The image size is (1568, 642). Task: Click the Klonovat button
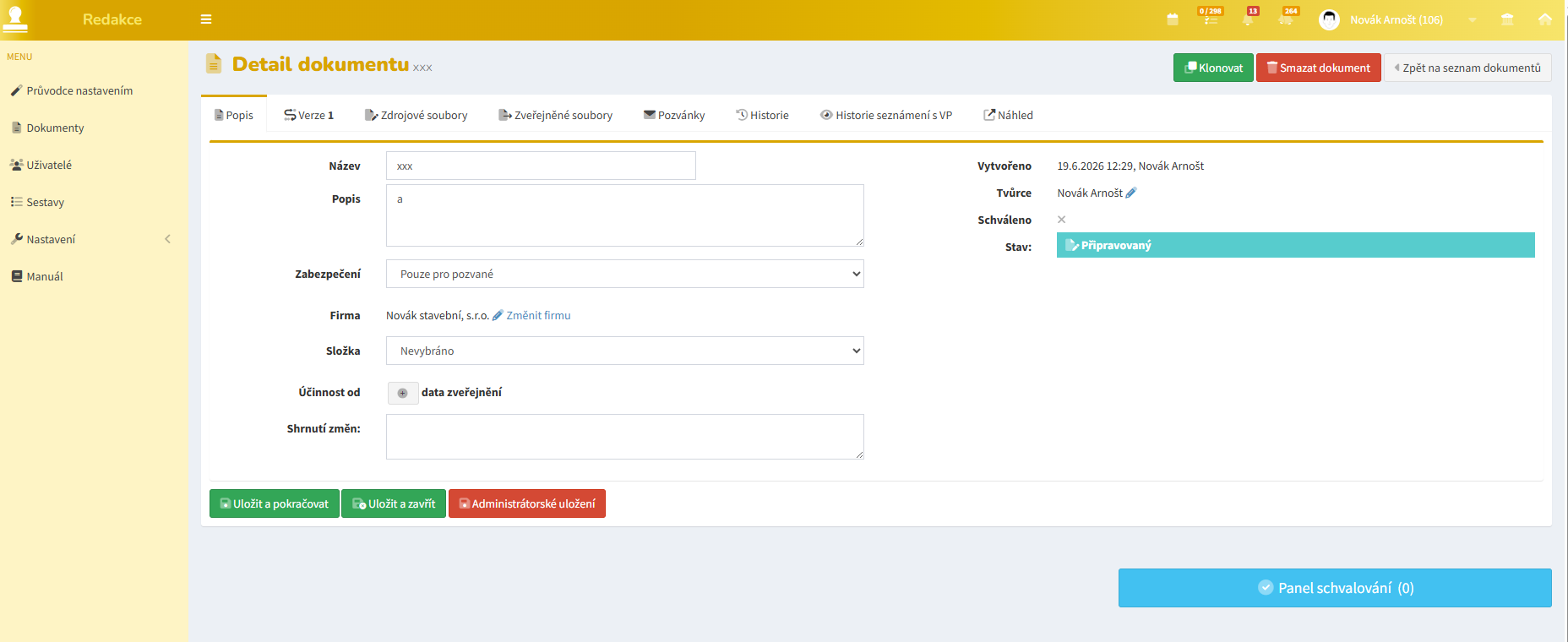[x=1213, y=68]
